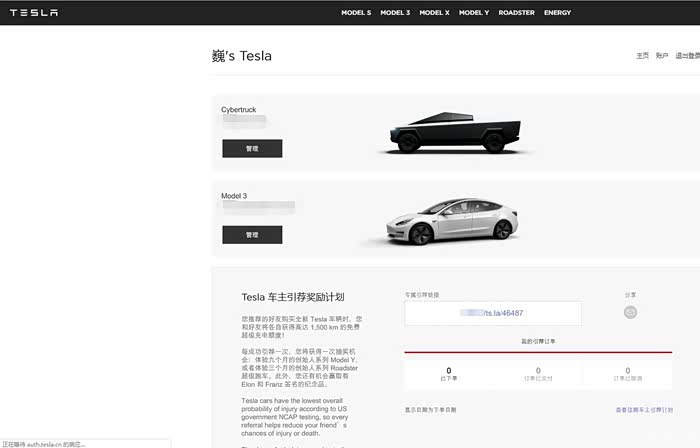Select the 已下单 orders tab
This screenshot has height=448, width=700.
click(x=449, y=374)
